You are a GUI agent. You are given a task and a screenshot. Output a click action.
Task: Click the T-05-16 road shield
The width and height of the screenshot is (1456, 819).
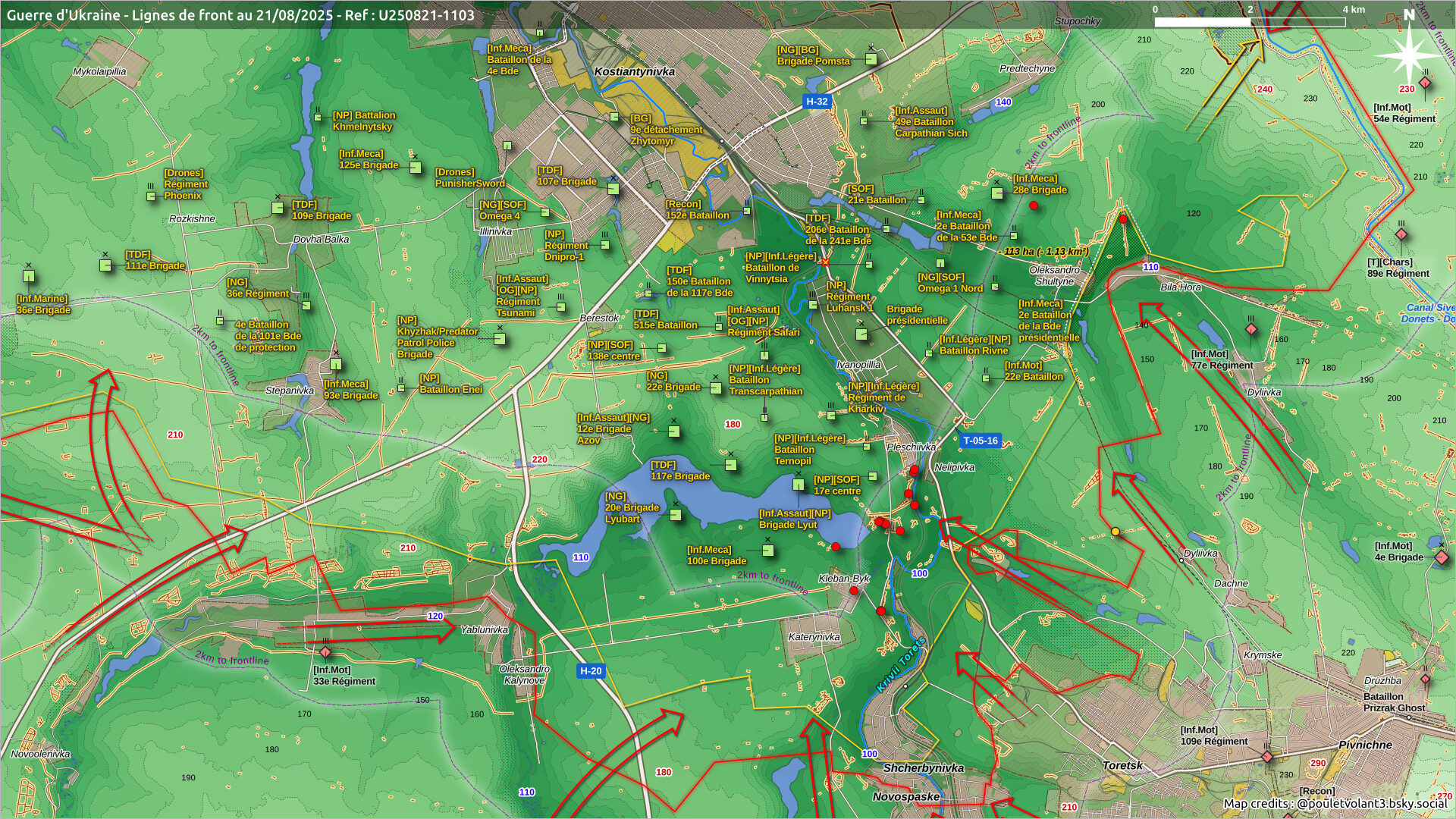point(980,441)
